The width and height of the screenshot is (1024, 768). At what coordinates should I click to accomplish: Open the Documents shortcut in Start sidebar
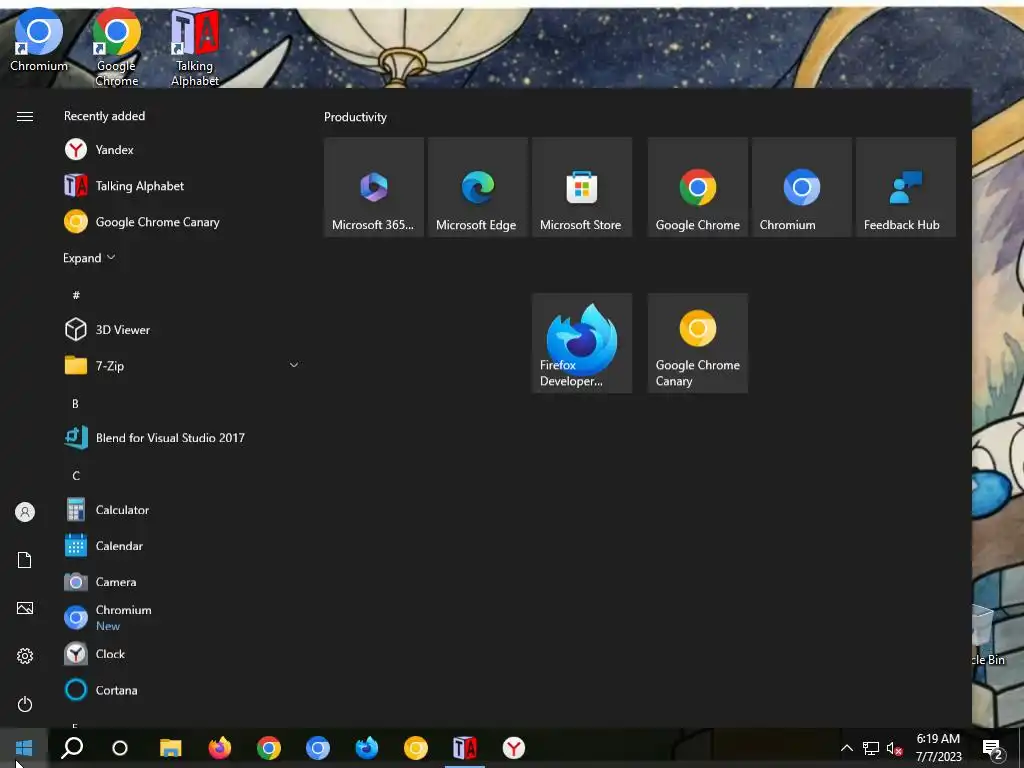click(25, 560)
